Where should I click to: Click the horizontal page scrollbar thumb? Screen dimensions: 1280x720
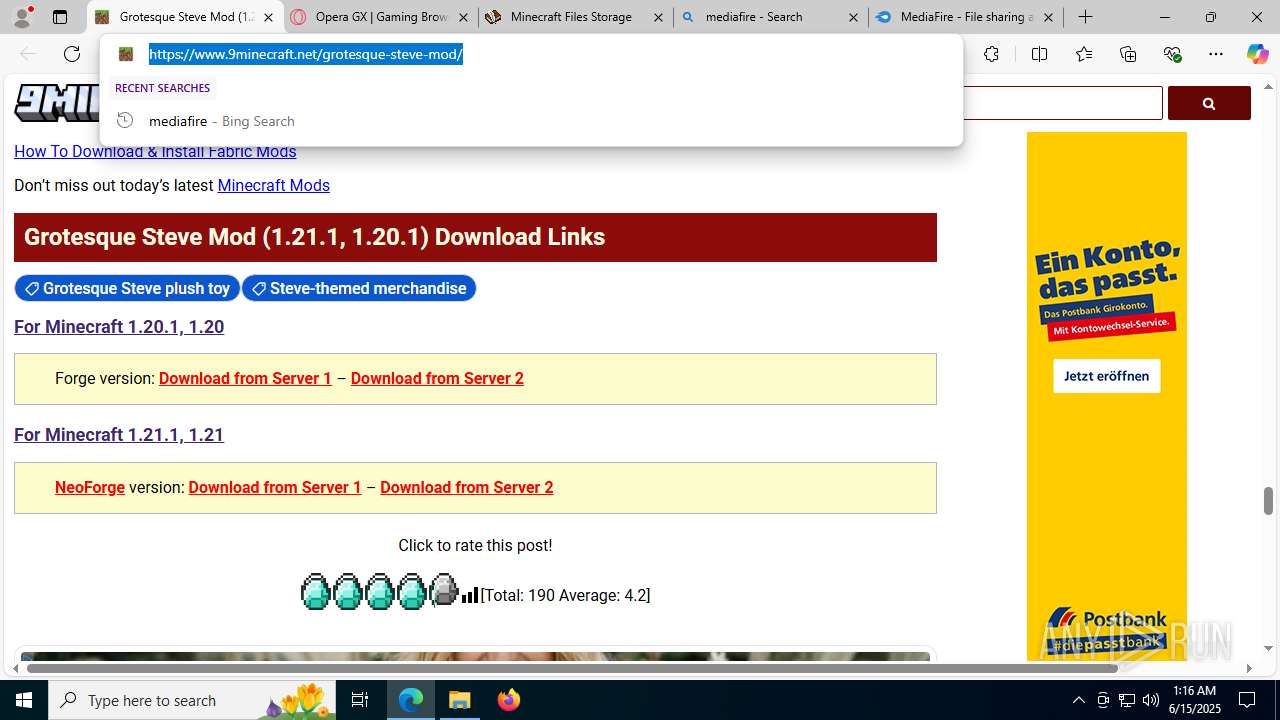(572, 668)
